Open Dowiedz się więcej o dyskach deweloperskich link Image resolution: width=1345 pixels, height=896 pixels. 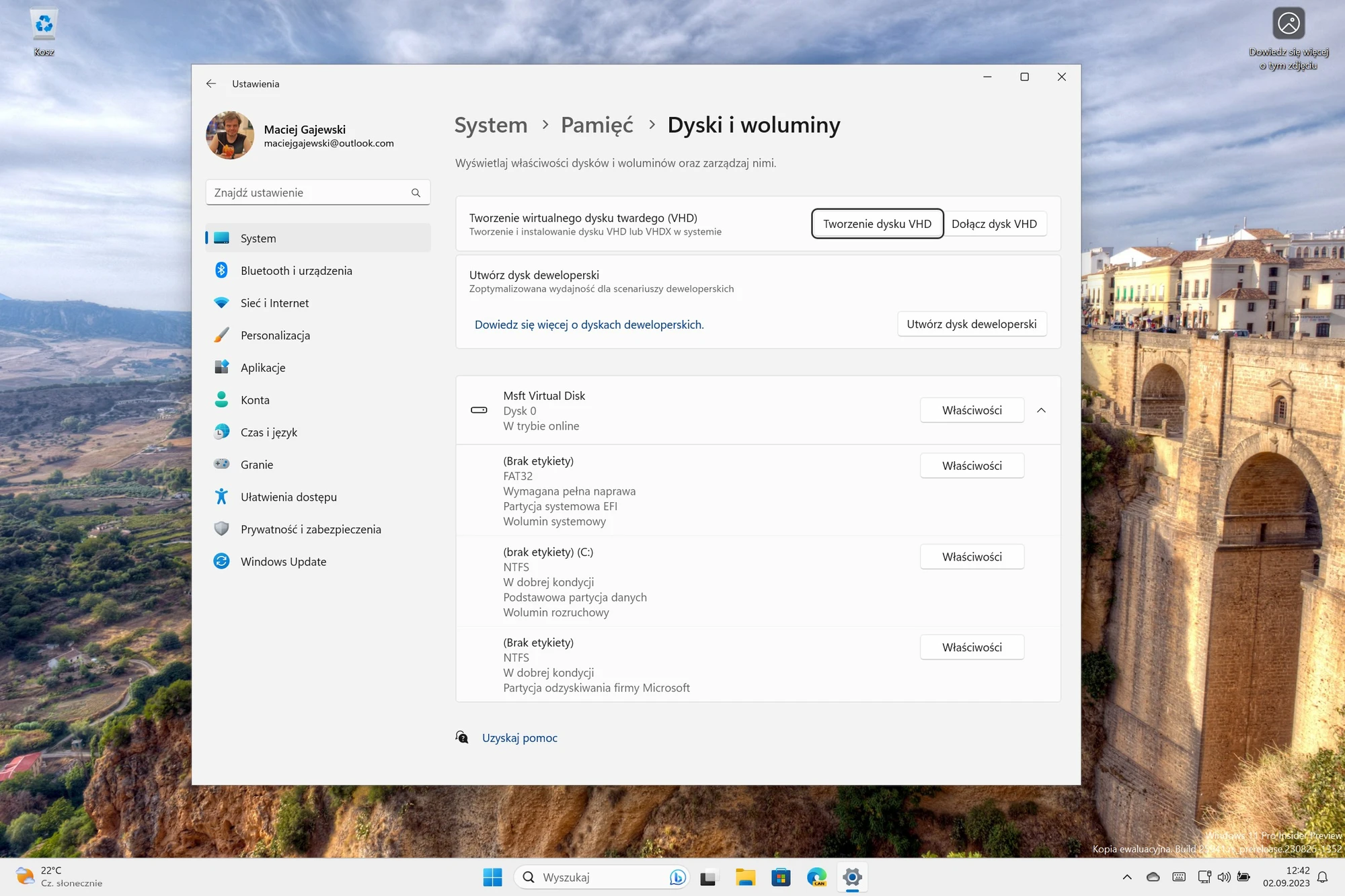click(x=589, y=325)
